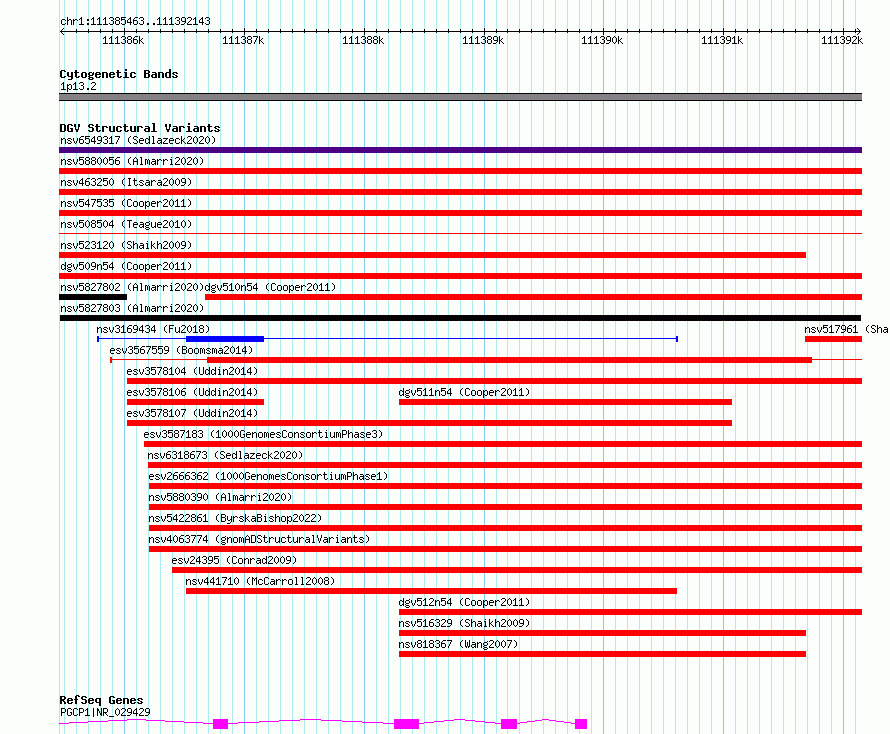
Task: Open the PGCP1|NR_029429 gene label
Action: pyautogui.click(x=105, y=712)
